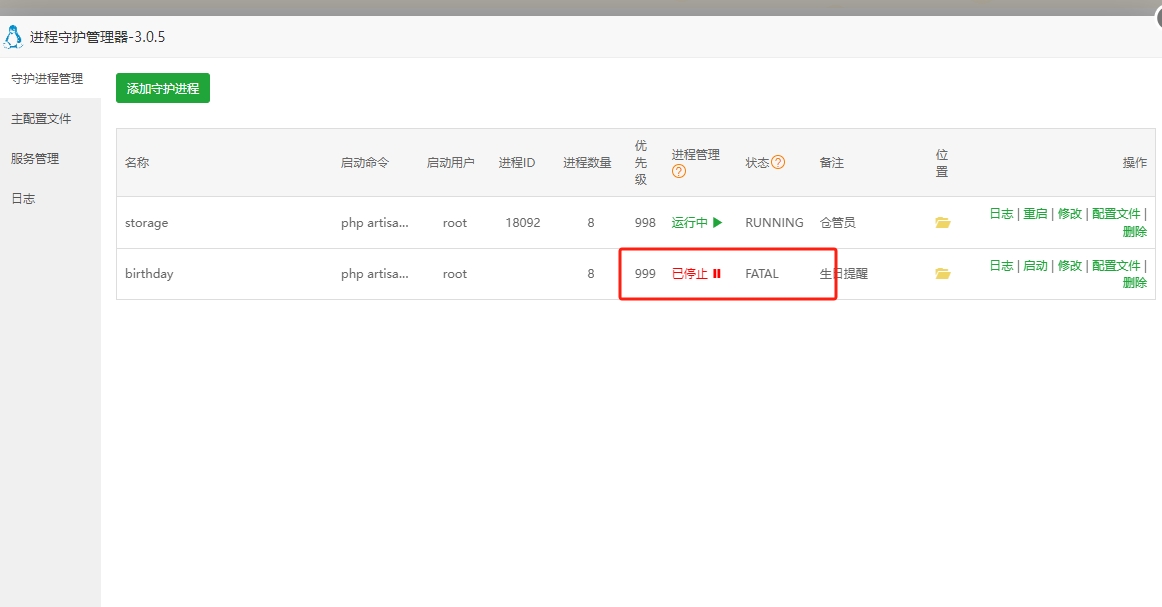Click root user in storage row
This screenshot has width=1162, height=607.
(455, 222)
